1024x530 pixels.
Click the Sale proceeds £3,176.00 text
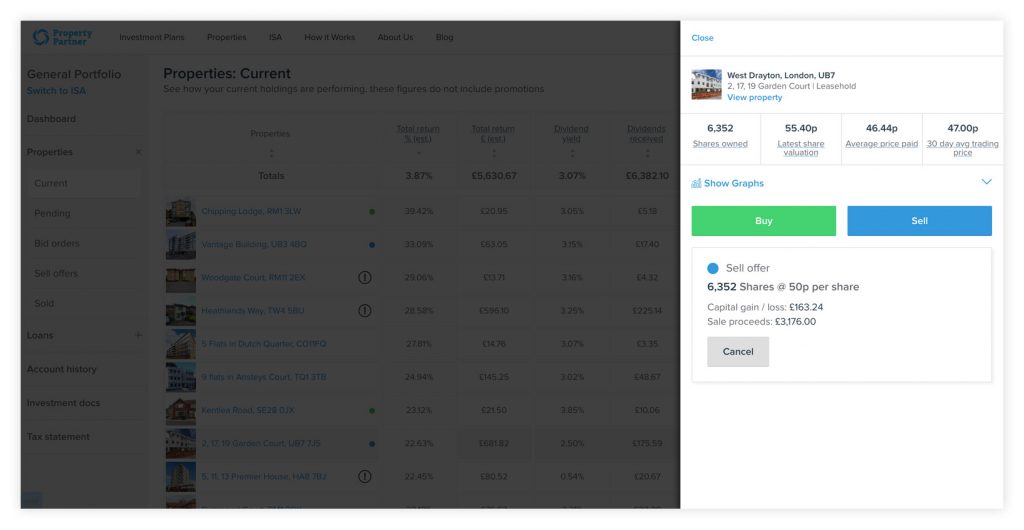[x=761, y=322]
